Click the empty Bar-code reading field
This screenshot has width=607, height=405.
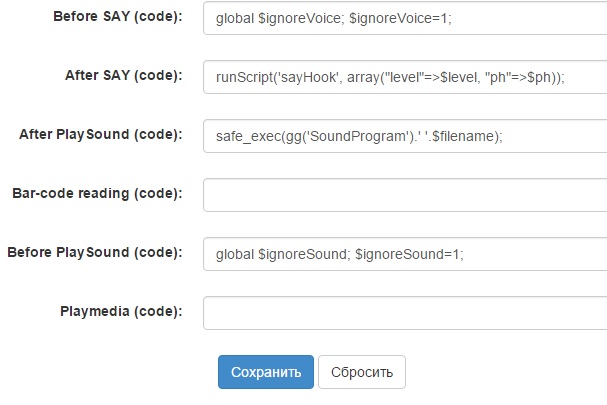pos(404,194)
